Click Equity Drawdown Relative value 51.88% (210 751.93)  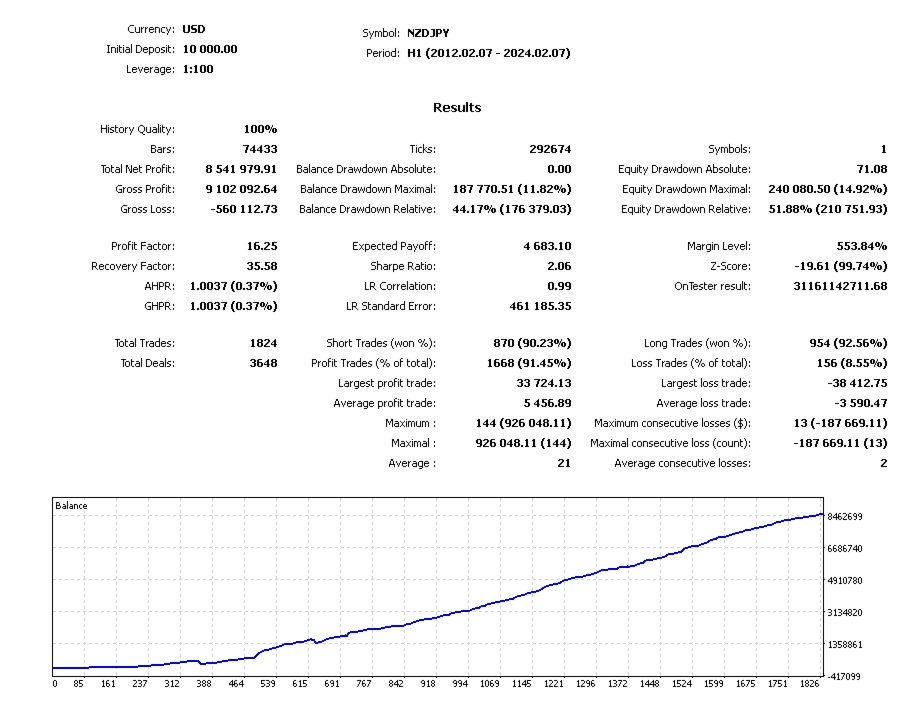(828, 209)
